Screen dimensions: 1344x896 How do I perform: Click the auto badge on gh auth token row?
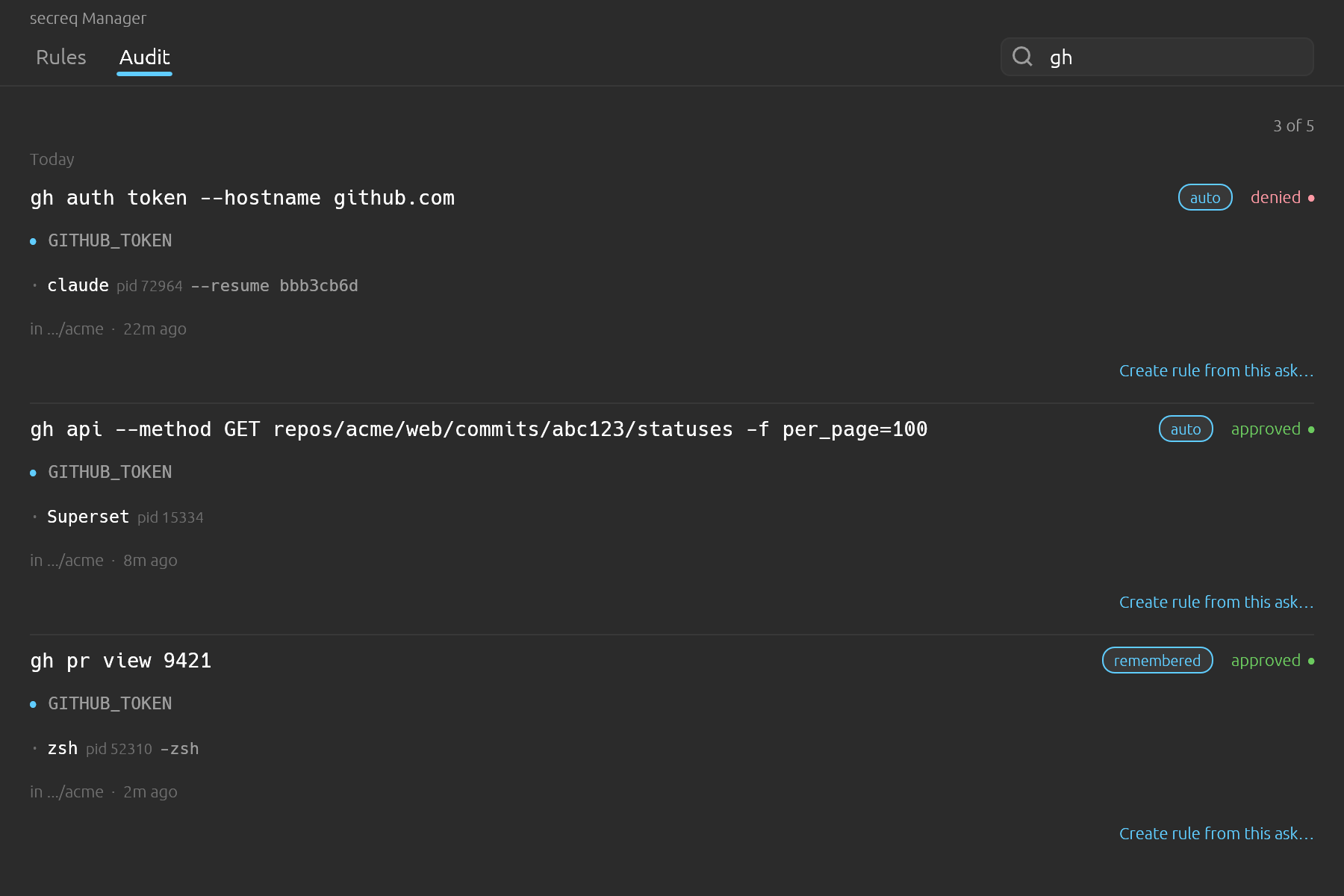(1205, 198)
